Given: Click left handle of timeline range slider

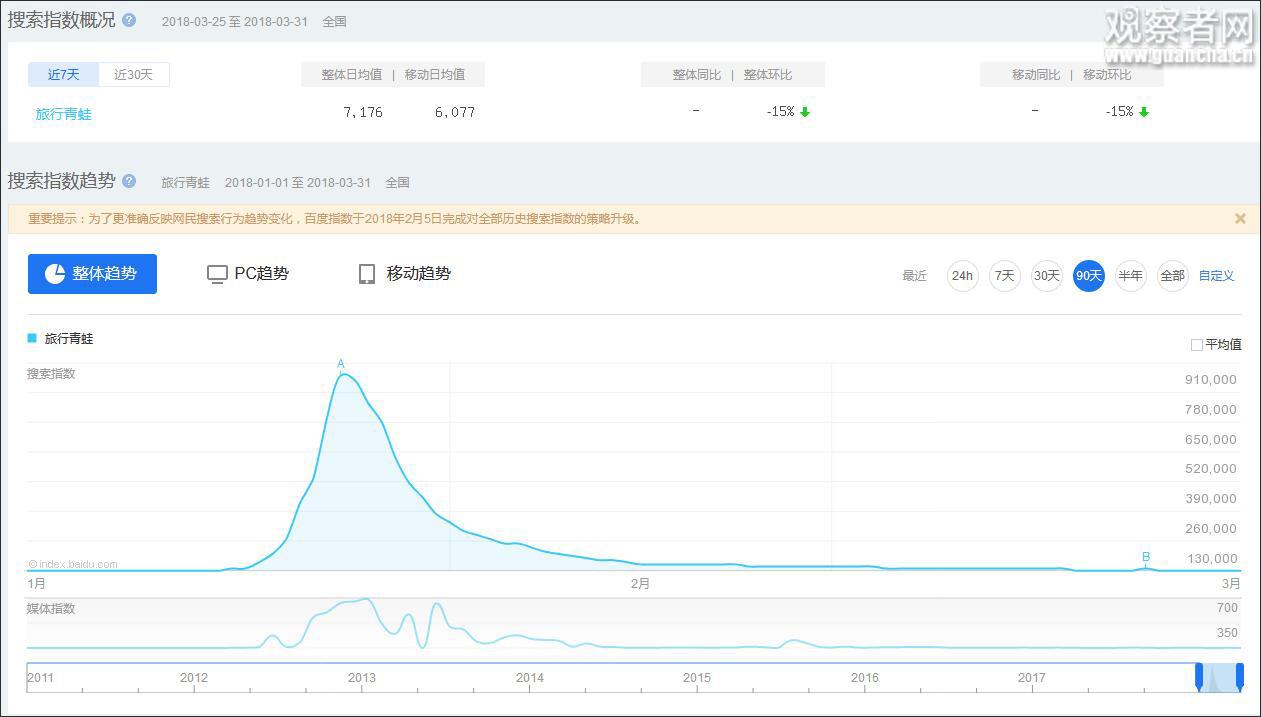Looking at the screenshot, I should (1199, 677).
